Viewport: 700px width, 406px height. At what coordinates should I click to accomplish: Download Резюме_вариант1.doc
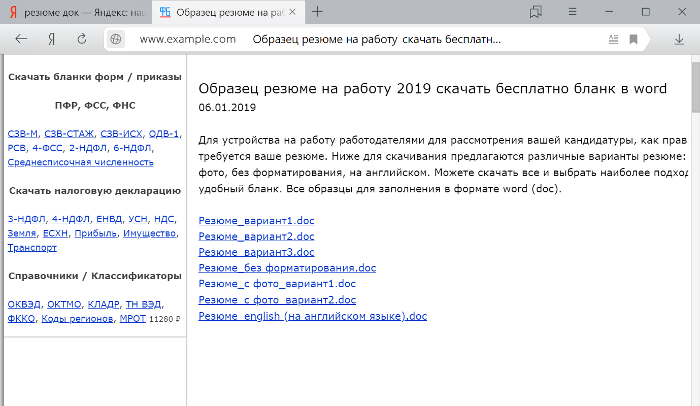click(256, 221)
